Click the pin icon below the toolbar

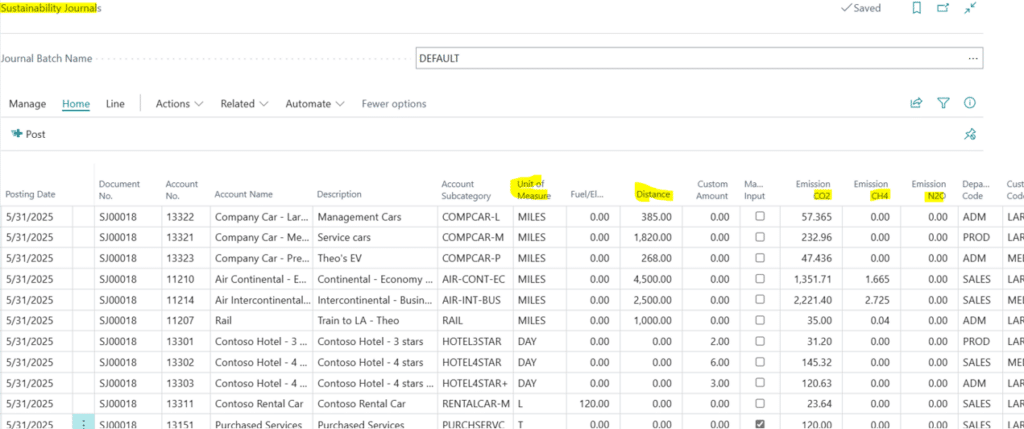[x=969, y=134]
